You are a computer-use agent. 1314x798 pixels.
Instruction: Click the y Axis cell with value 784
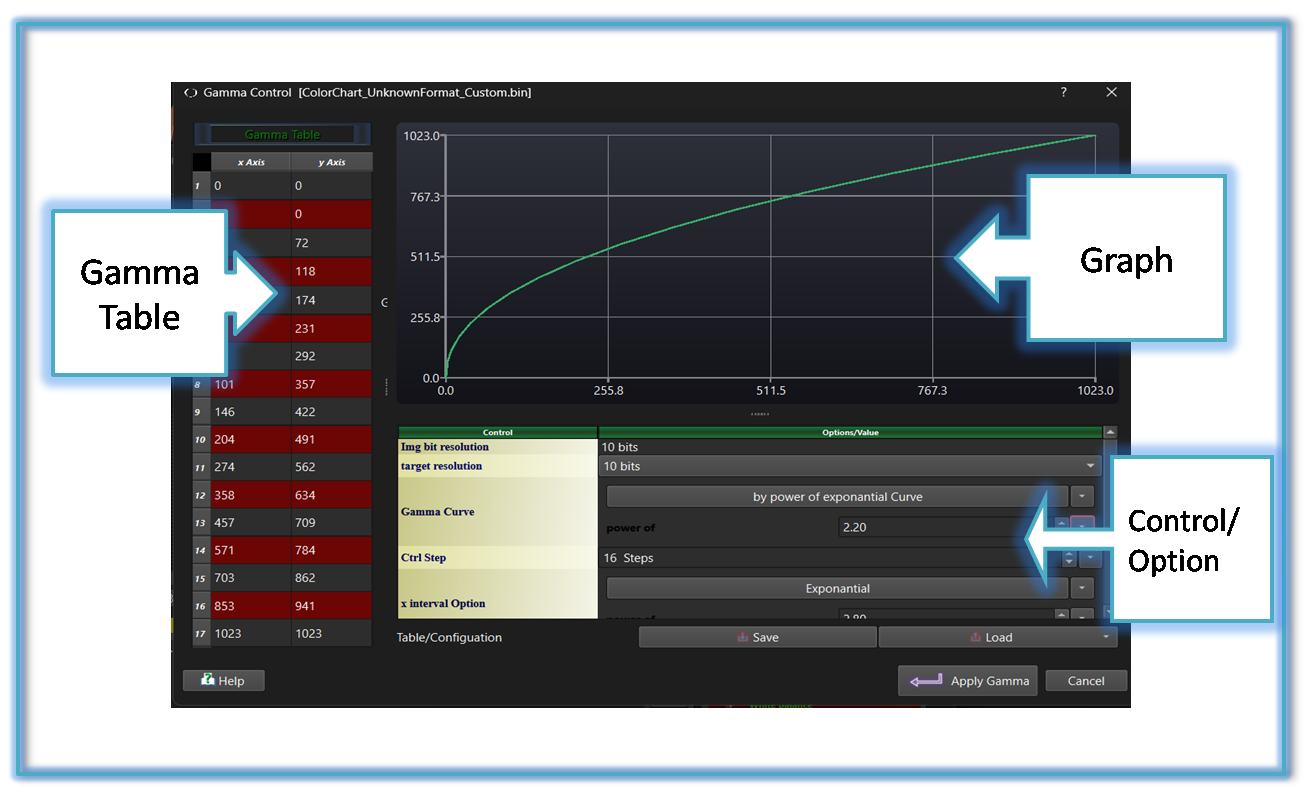332,550
